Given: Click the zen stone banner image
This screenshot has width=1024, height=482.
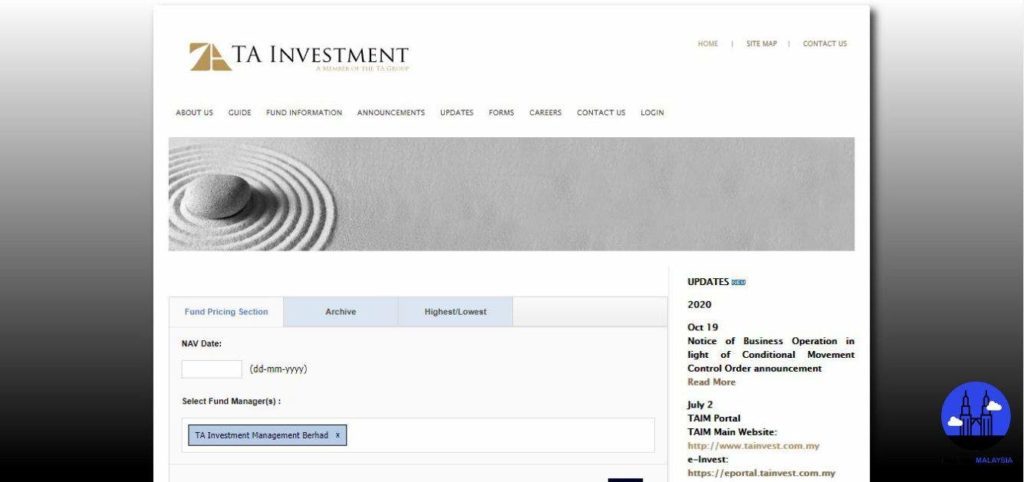Looking at the screenshot, I should point(511,194).
